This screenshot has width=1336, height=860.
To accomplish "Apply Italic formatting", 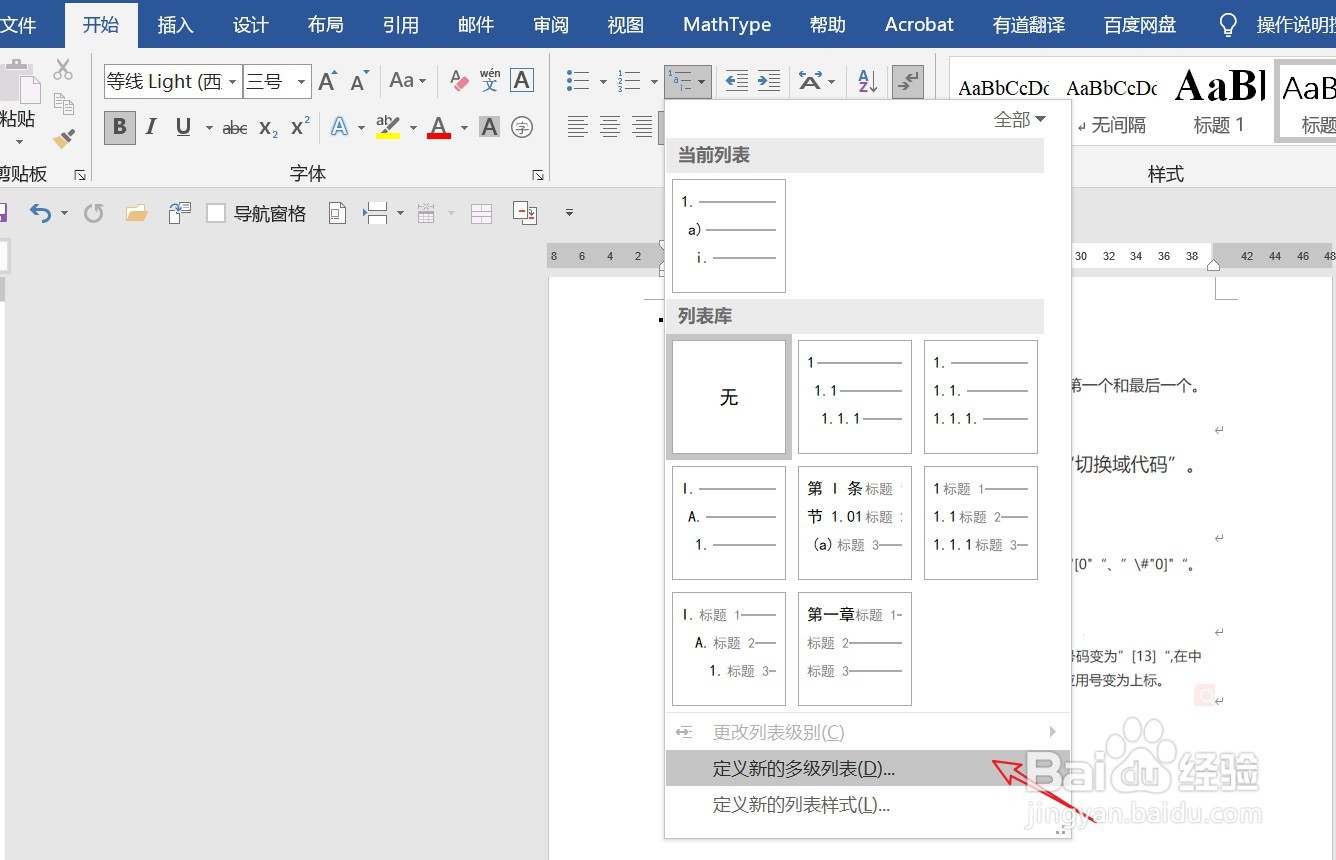I will [x=151, y=128].
